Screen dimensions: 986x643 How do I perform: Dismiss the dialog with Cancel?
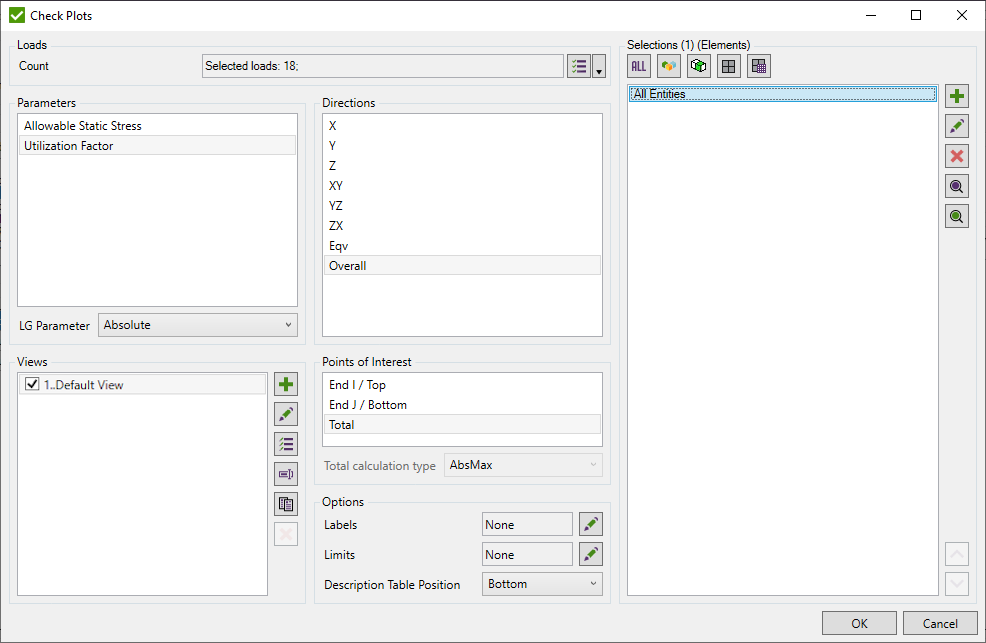point(937,622)
